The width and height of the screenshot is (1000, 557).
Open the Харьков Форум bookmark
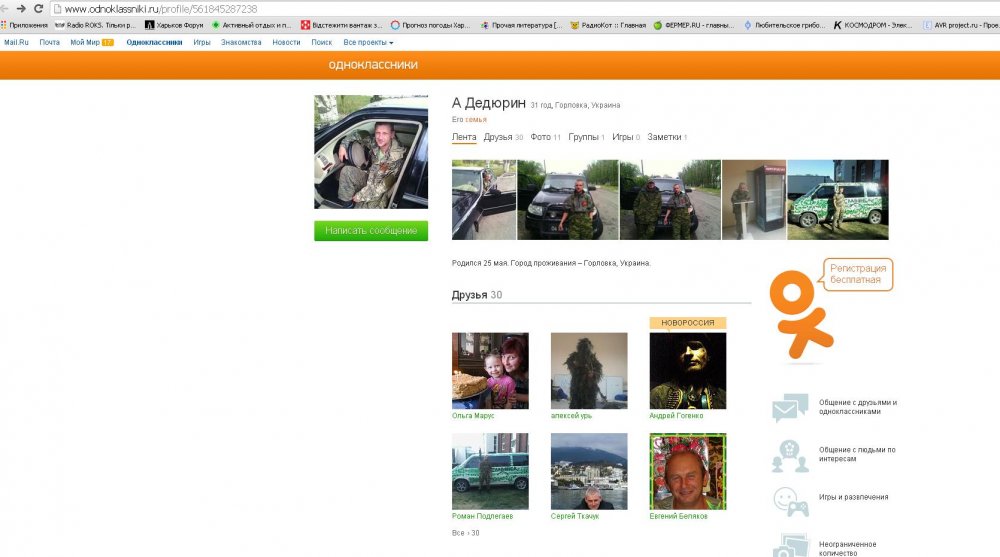click(x=174, y=26)
